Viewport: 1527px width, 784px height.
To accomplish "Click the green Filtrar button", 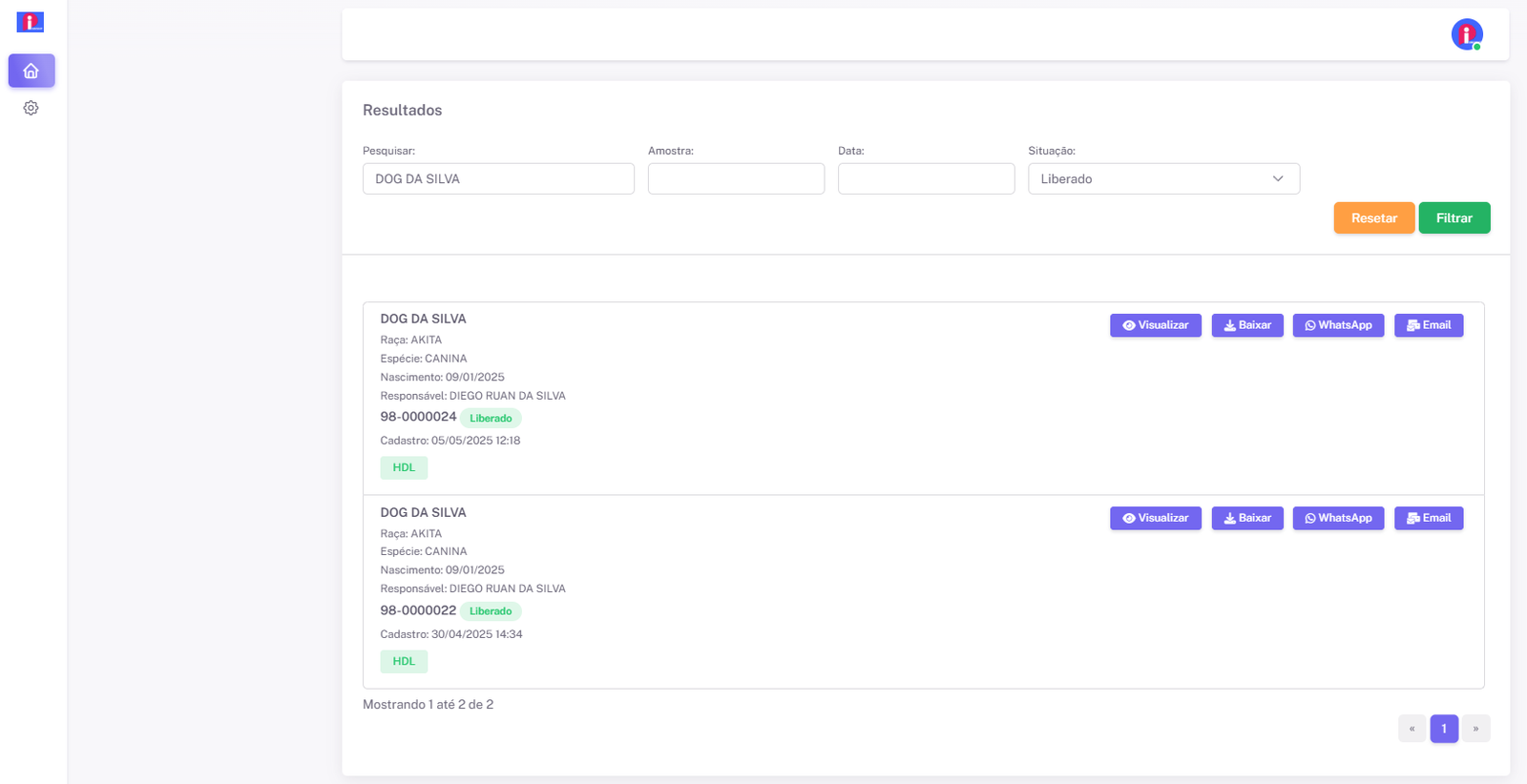I will click(x=1454, y=218).
